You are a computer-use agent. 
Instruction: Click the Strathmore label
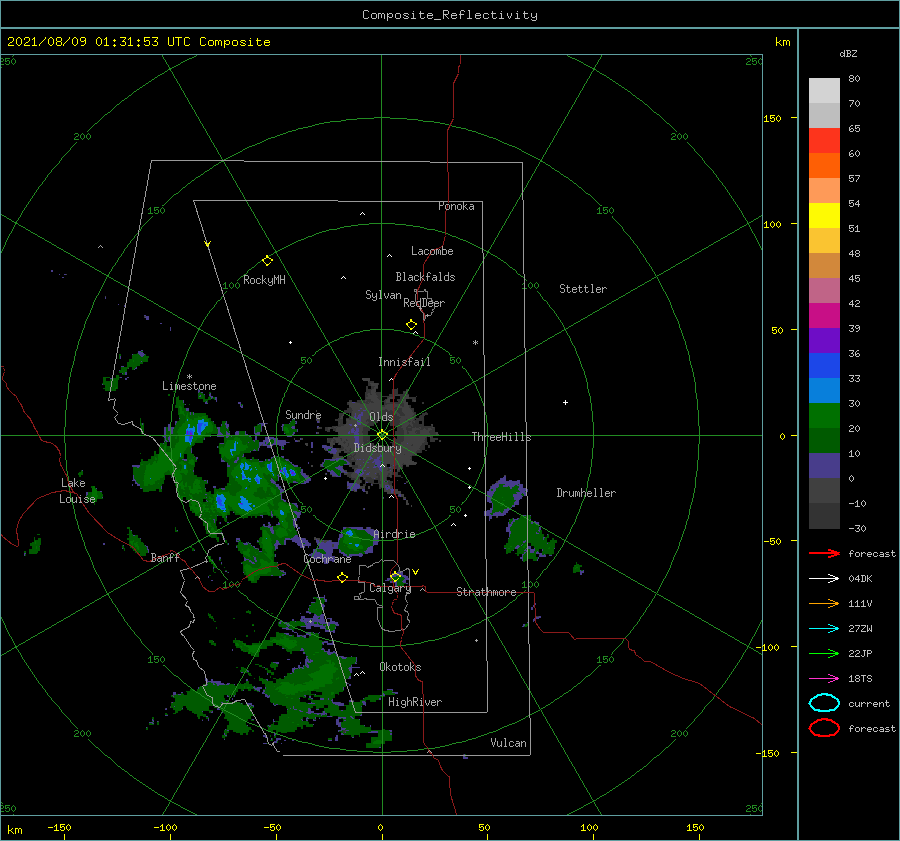(x=486, y=592)
